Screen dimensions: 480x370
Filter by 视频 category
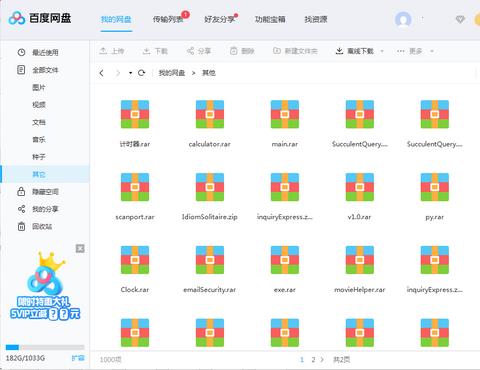[x=39, y=105]
